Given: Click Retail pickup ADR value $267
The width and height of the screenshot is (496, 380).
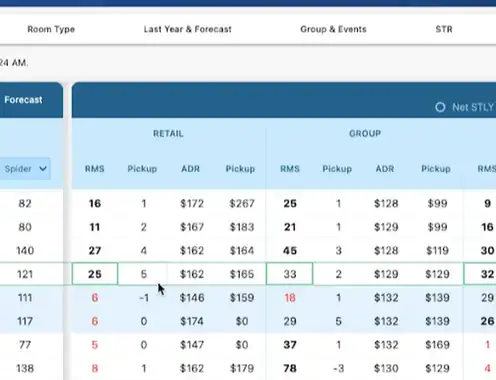Looking at the screenshot, I should pos(242,203).
